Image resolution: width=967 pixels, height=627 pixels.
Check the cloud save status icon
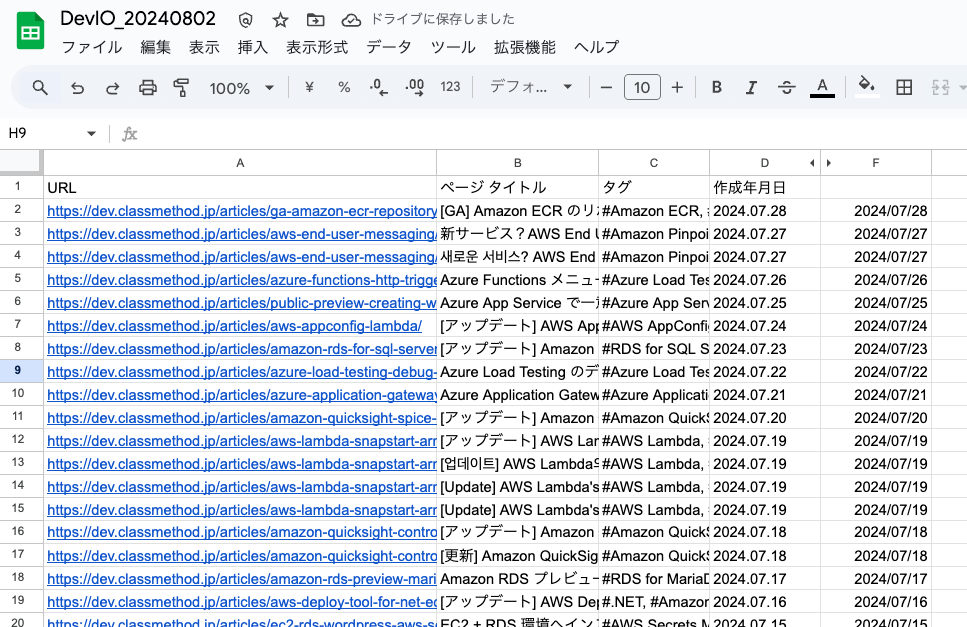[351, 20]
